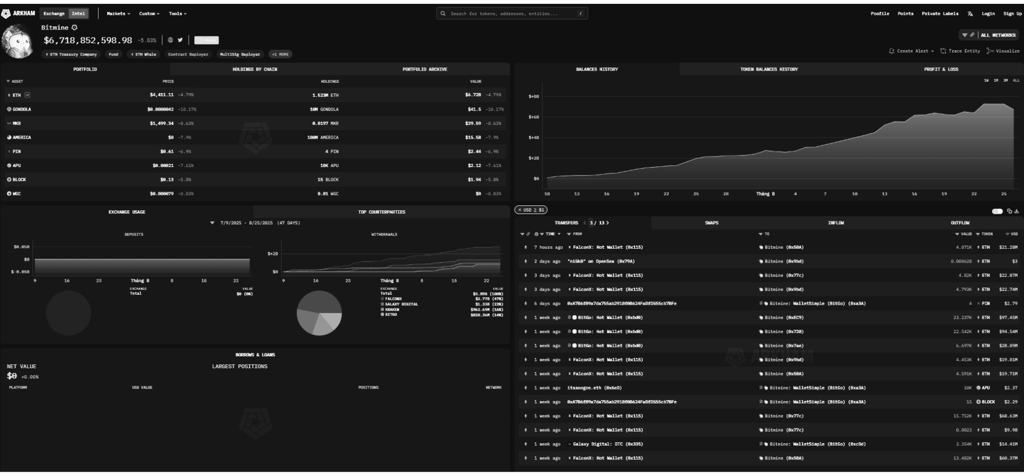Viewport: 1024px width, 476px height.
Task: Click the ETH Treasury Company tag
Action: point(71,54)
